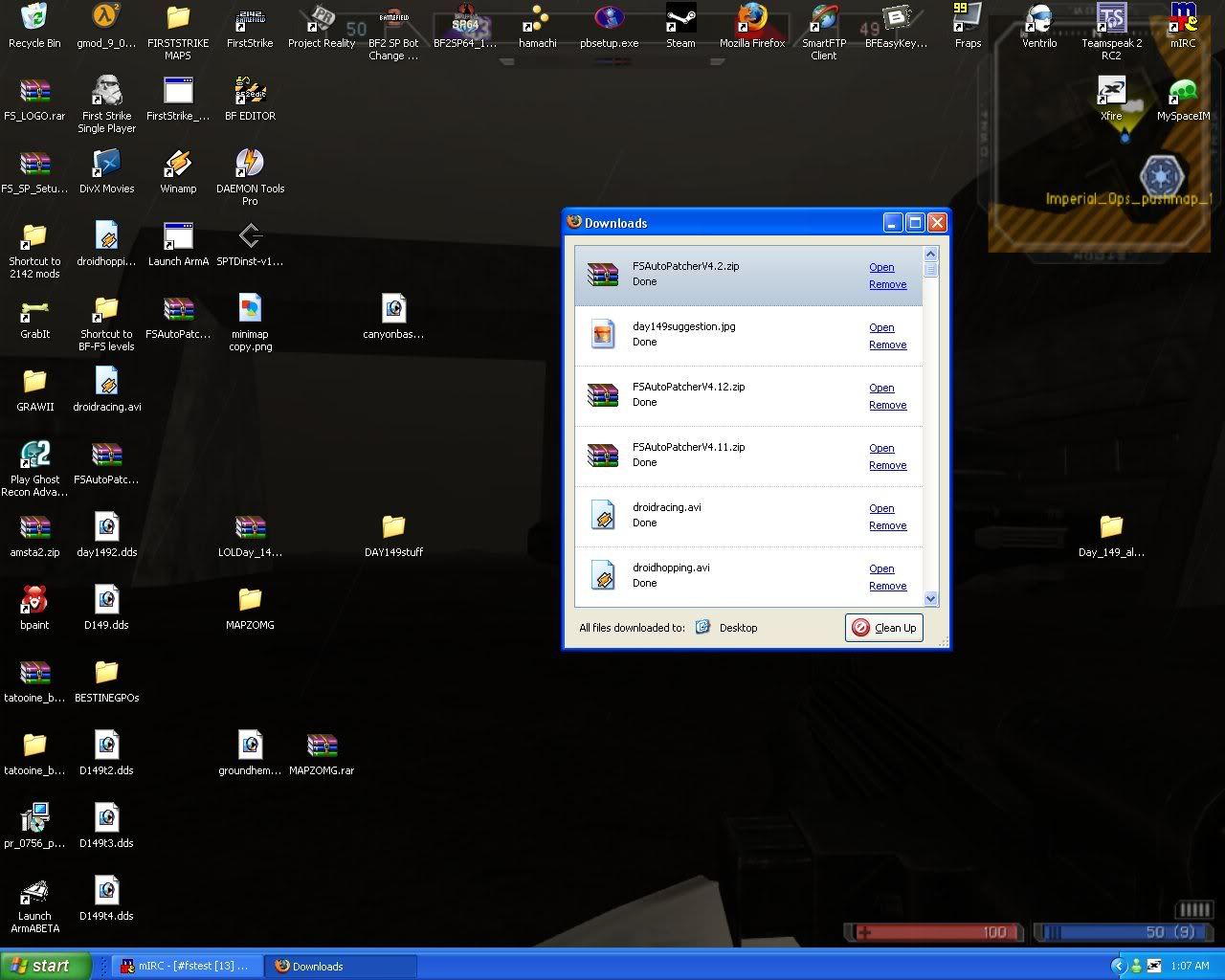Viewport: 1225px width, 980px height.
Task: Select the droidracing.avi desktop file
Action: coord(106,390)
